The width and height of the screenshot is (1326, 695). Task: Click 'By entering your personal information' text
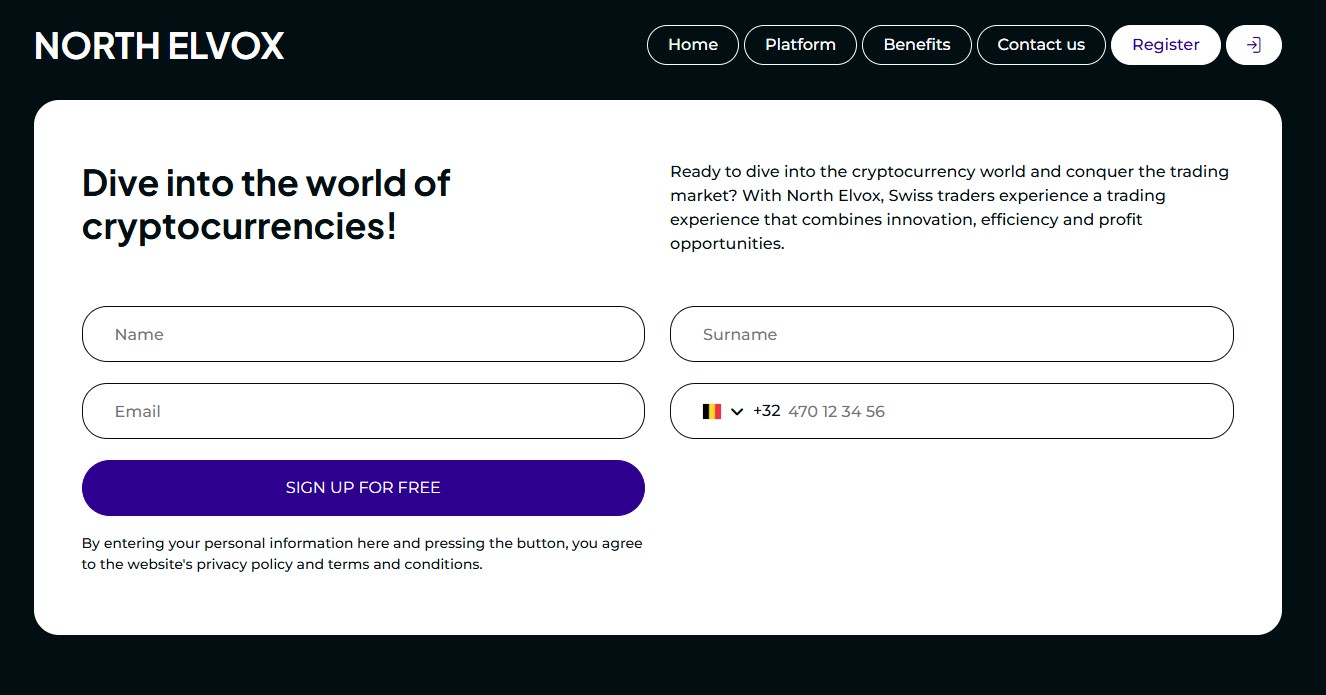coord(235,543)
